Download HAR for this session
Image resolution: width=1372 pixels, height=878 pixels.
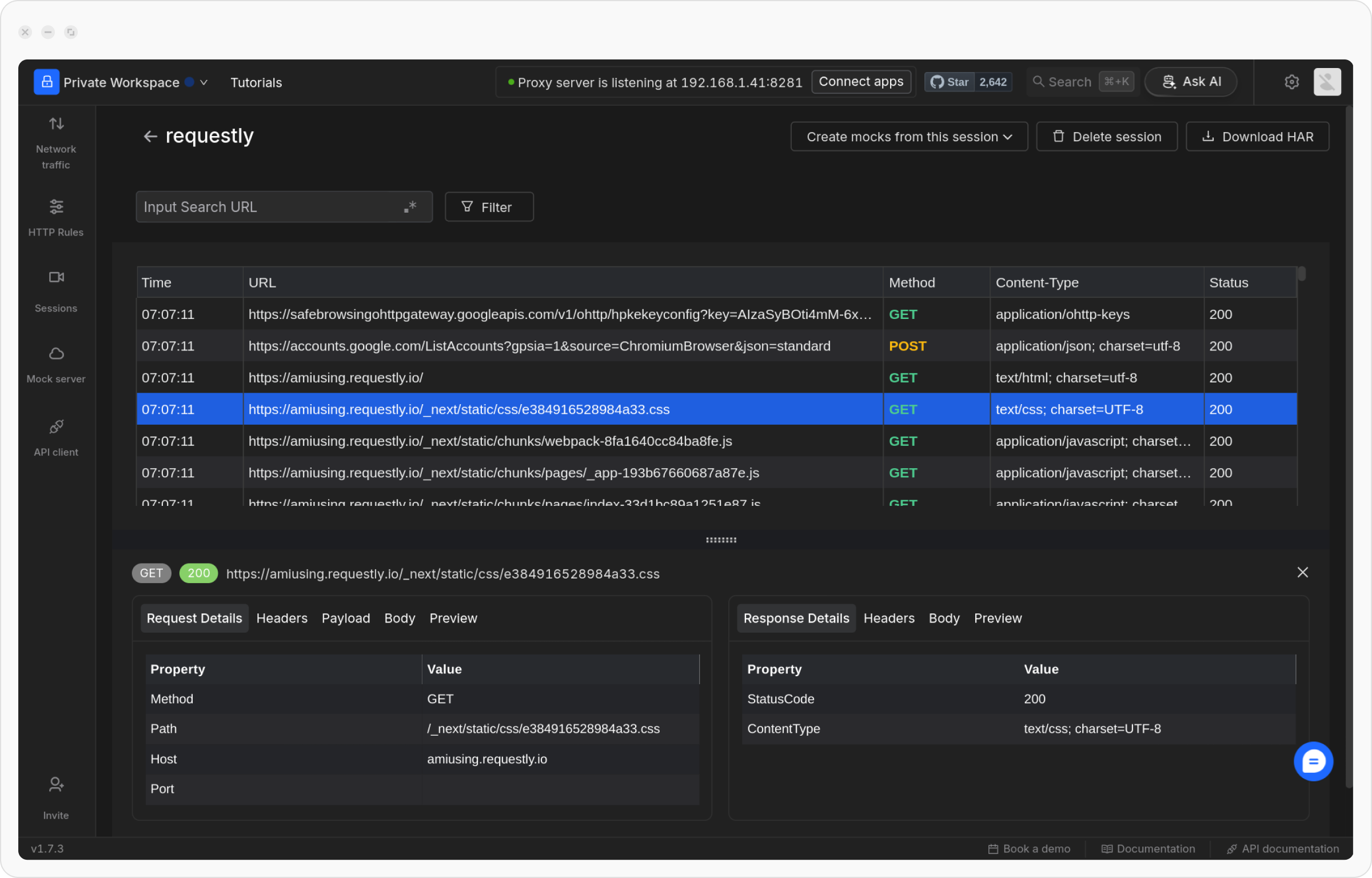point(1257,136)
